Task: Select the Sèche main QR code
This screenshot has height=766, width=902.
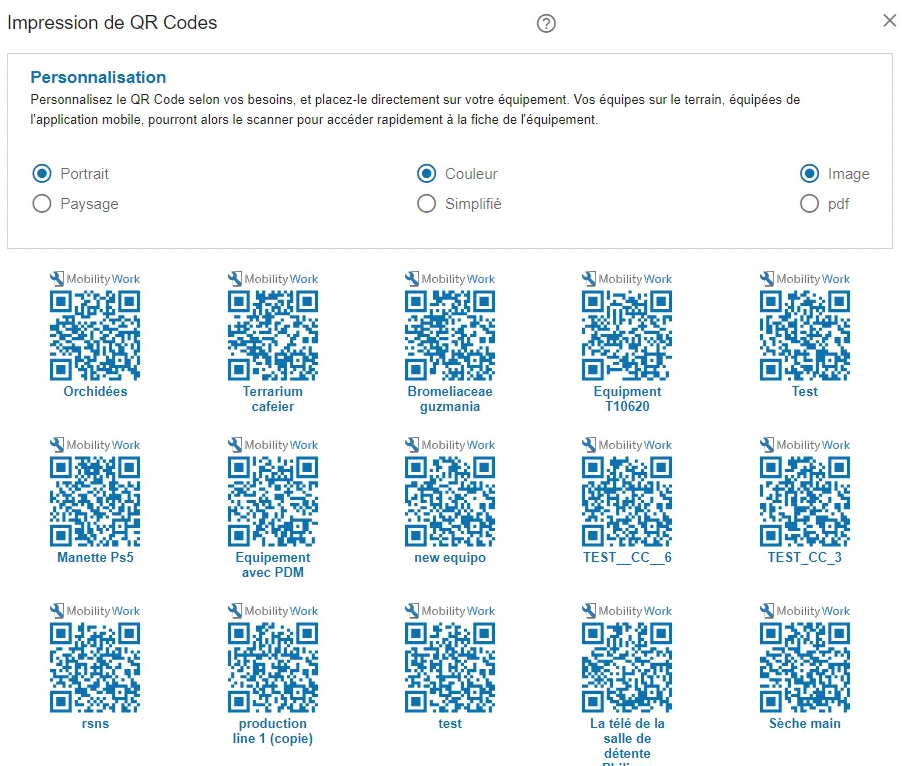Action: (805, 668)
